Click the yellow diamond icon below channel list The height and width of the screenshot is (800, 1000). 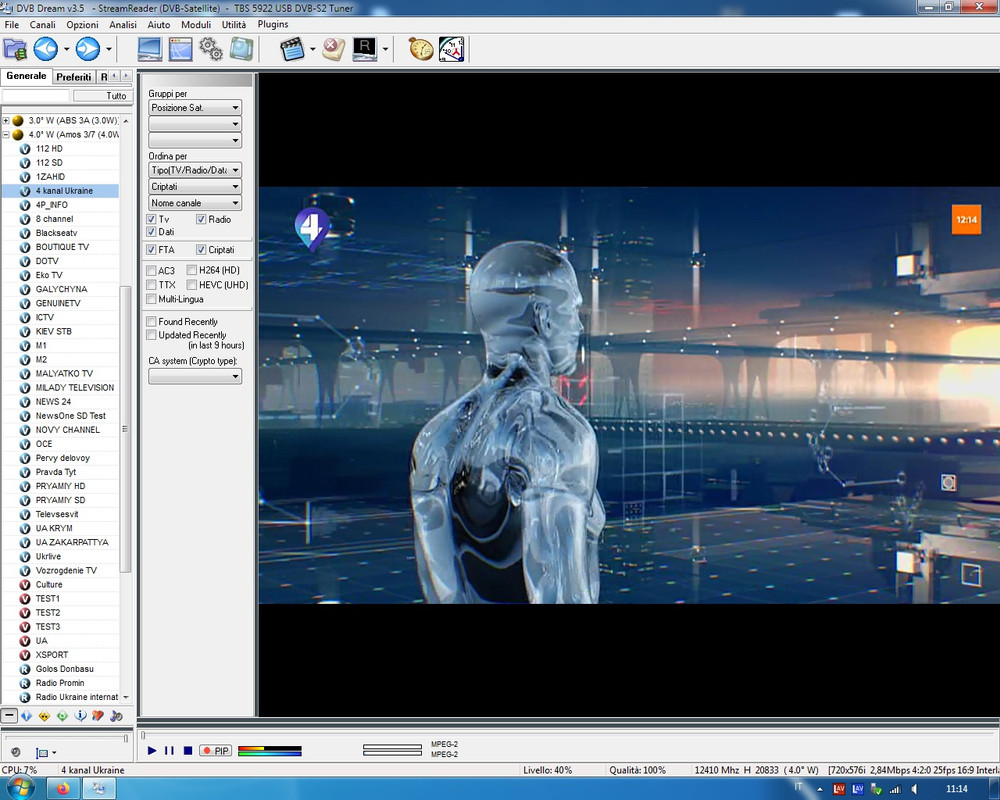tap(44, 716)
